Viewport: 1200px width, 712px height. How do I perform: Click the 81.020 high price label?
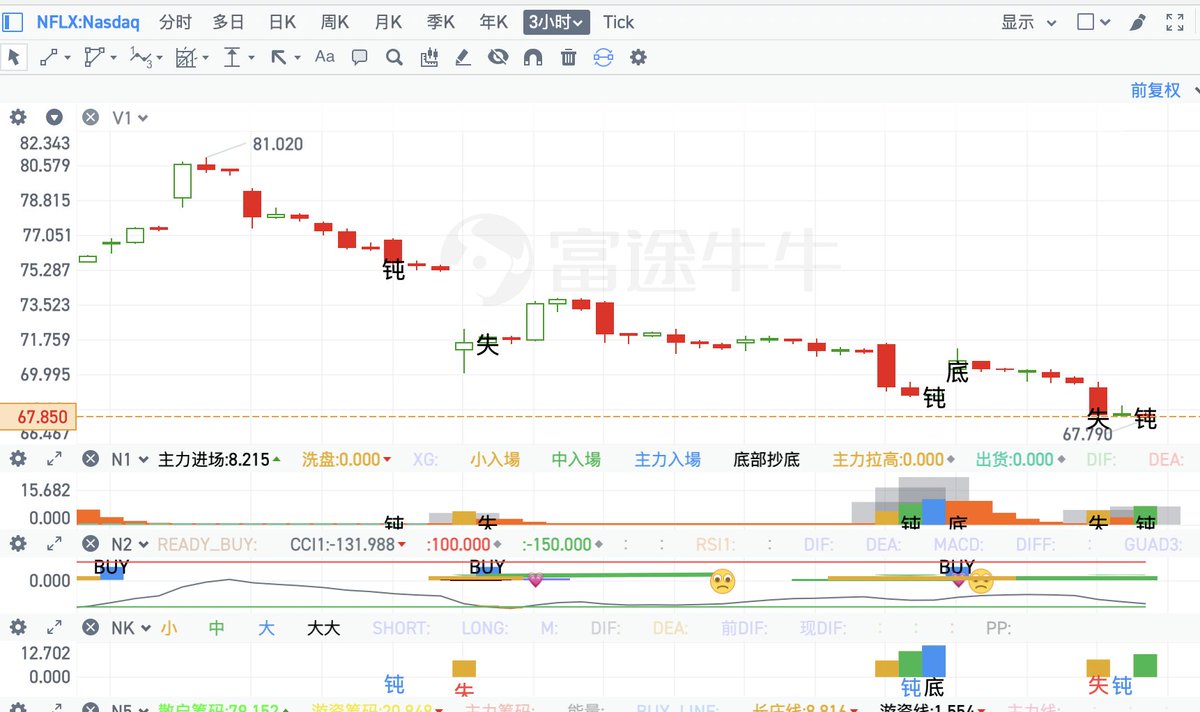(277, 144)
